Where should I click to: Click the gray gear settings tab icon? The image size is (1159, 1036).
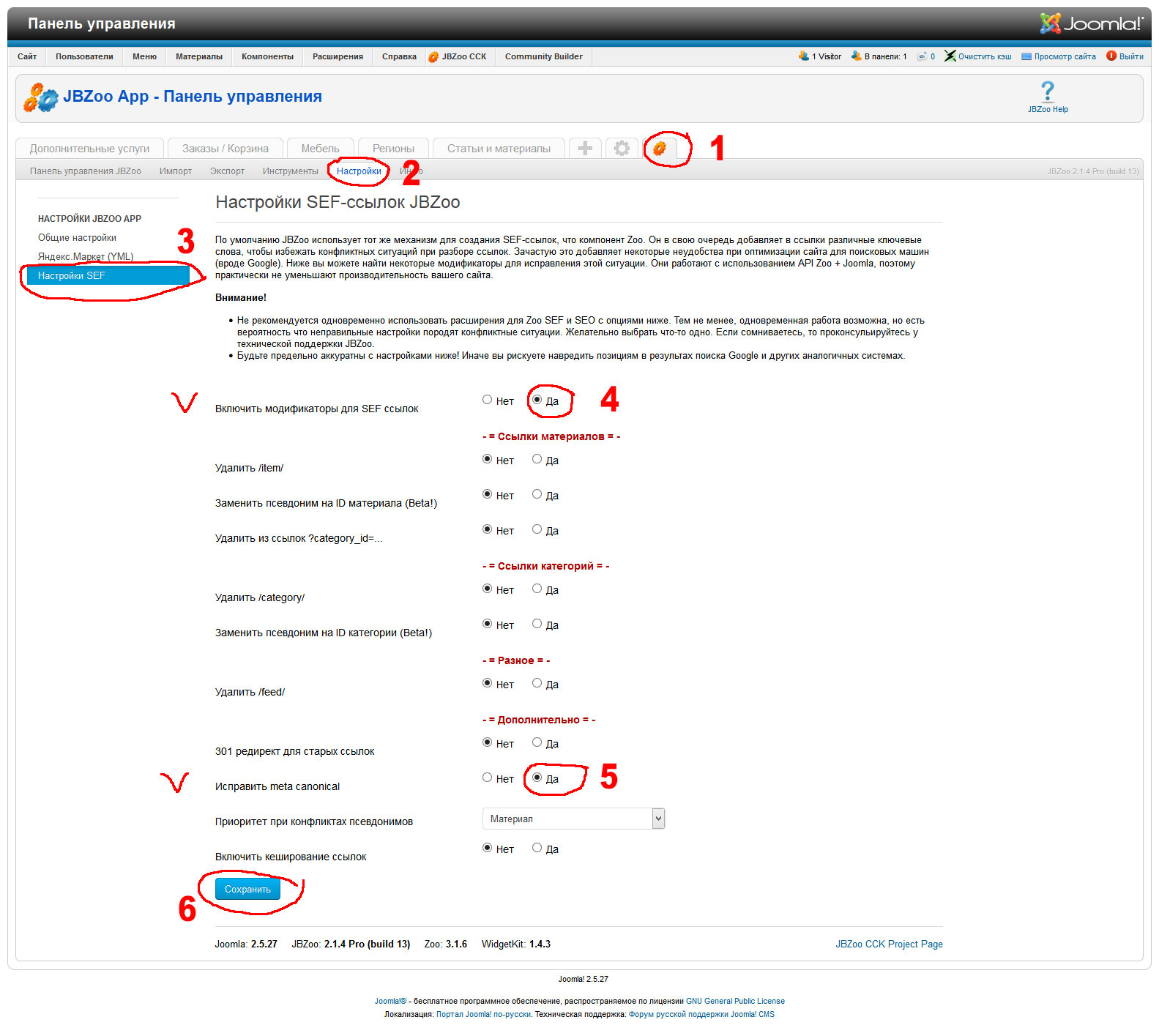622,149
